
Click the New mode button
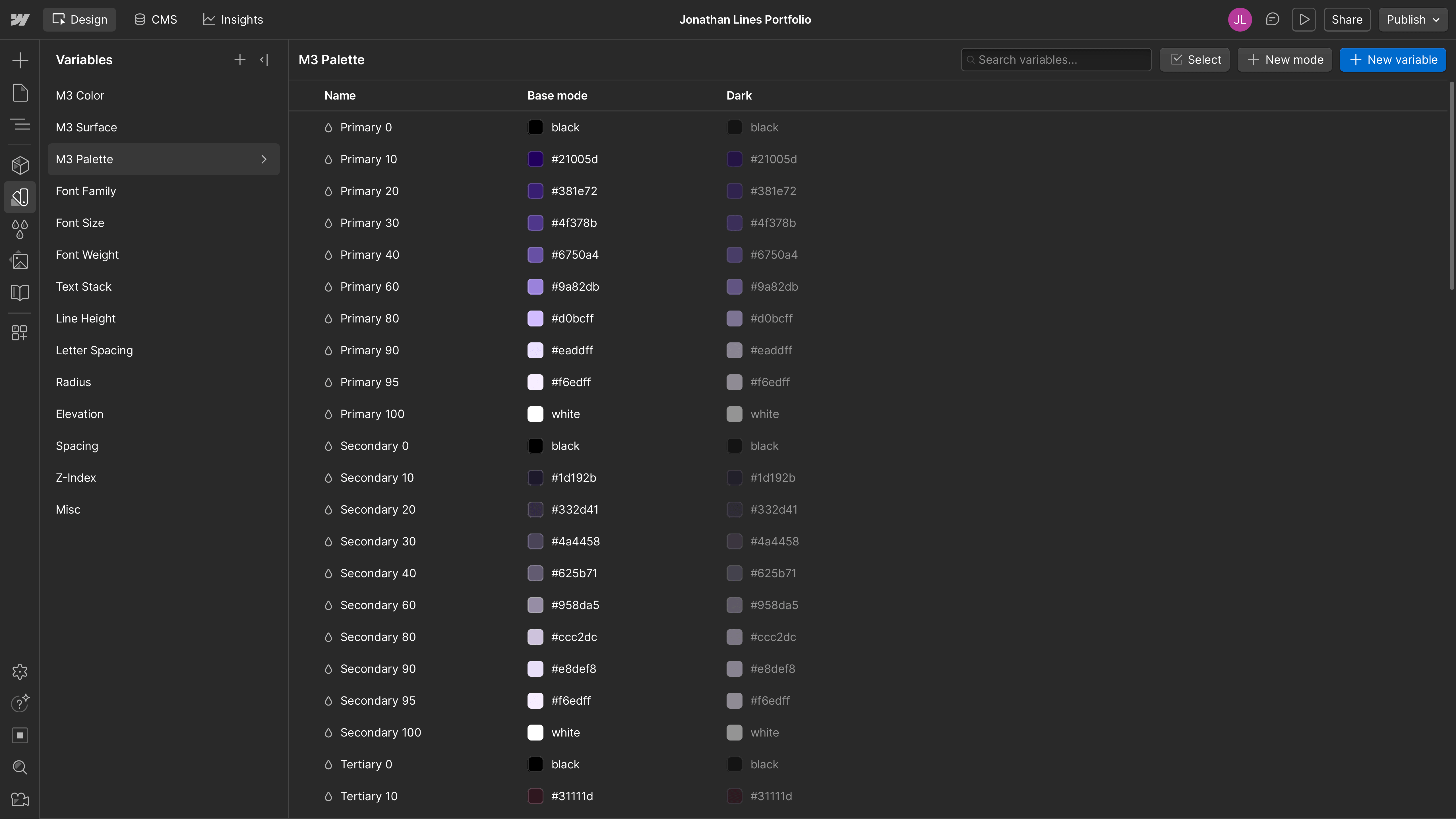coord(1285,60)
